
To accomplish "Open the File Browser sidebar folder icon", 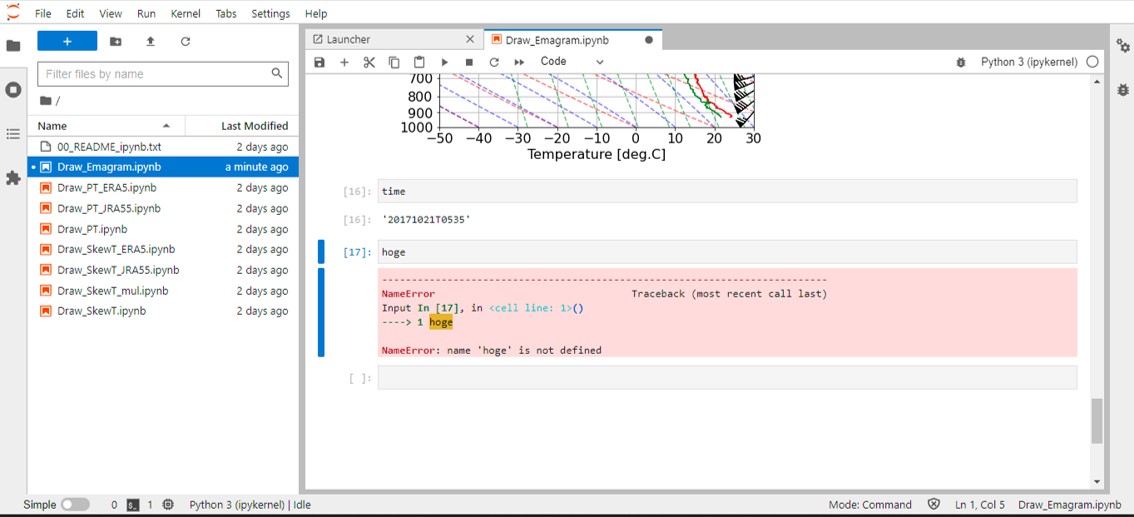I will click(x=13, y=46).
